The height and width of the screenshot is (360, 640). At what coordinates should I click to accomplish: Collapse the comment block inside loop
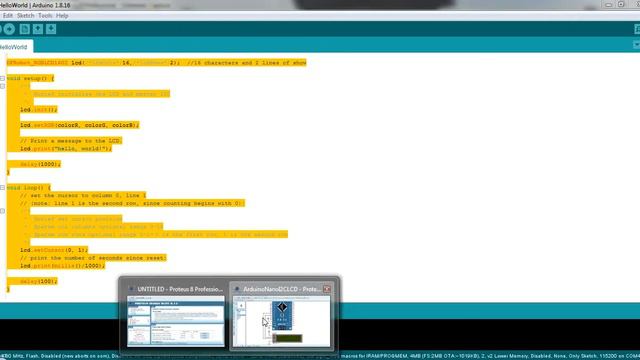[x=2, y=211]
